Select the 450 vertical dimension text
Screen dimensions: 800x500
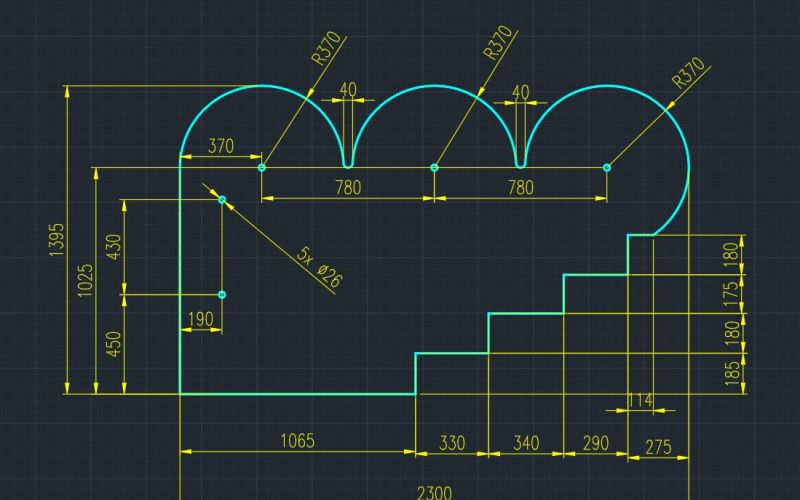coord(113,344)
